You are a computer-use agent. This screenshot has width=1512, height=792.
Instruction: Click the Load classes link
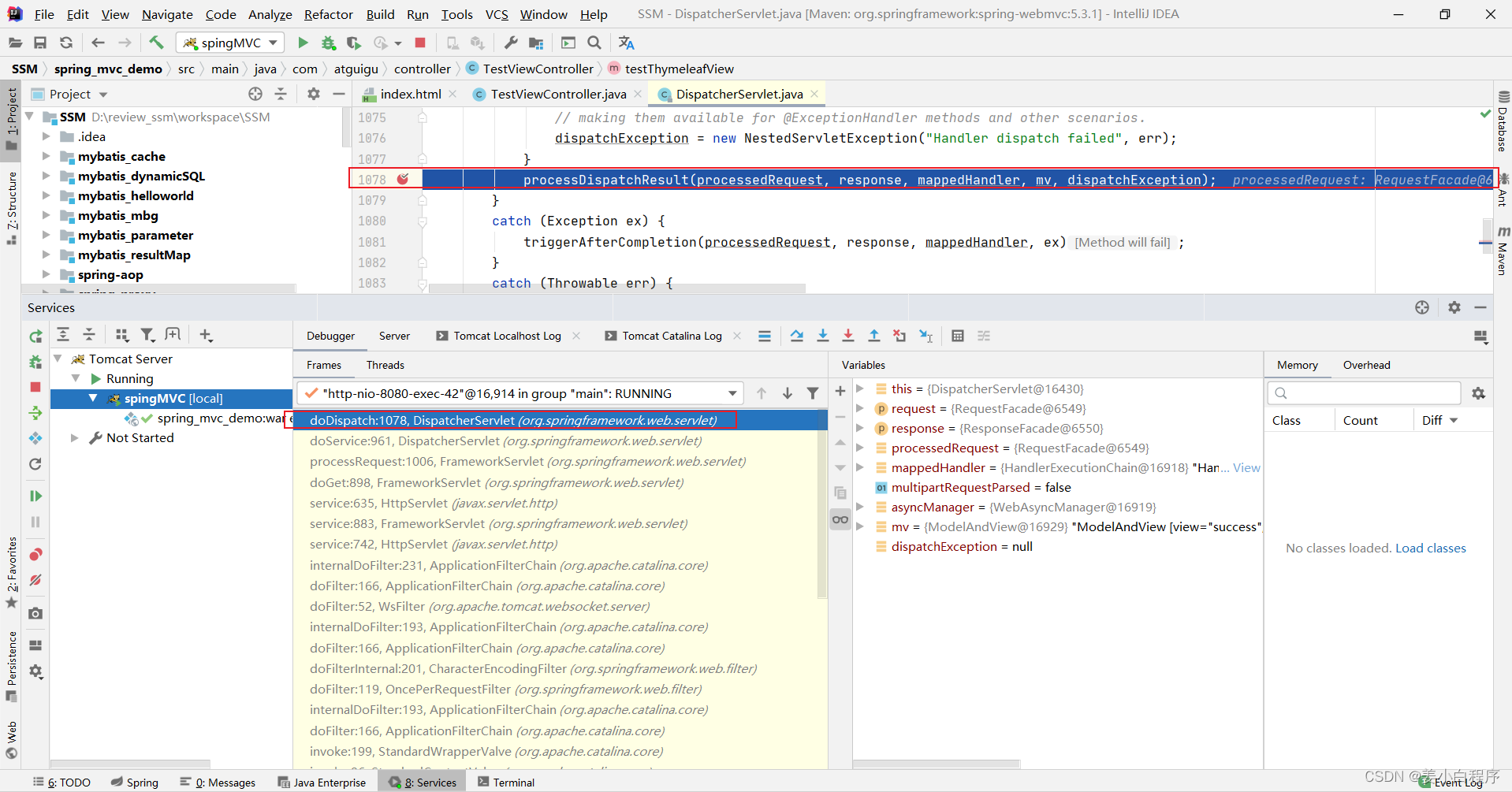[1431, 548]
